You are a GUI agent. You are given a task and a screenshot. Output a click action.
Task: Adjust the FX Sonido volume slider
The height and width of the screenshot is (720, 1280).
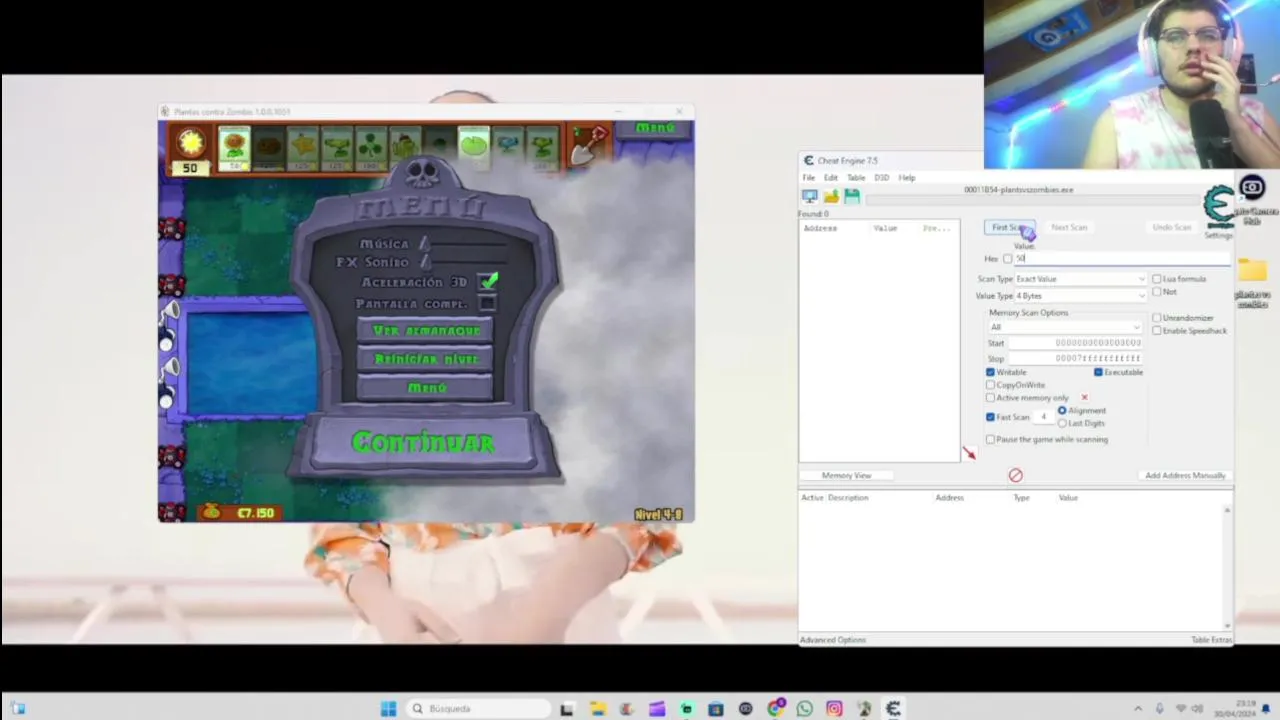click(x=465, y=262)
